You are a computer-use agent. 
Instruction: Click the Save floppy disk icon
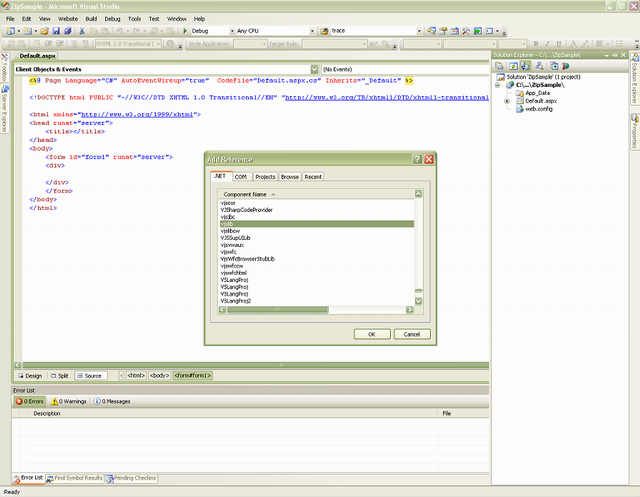click(56, 31)
